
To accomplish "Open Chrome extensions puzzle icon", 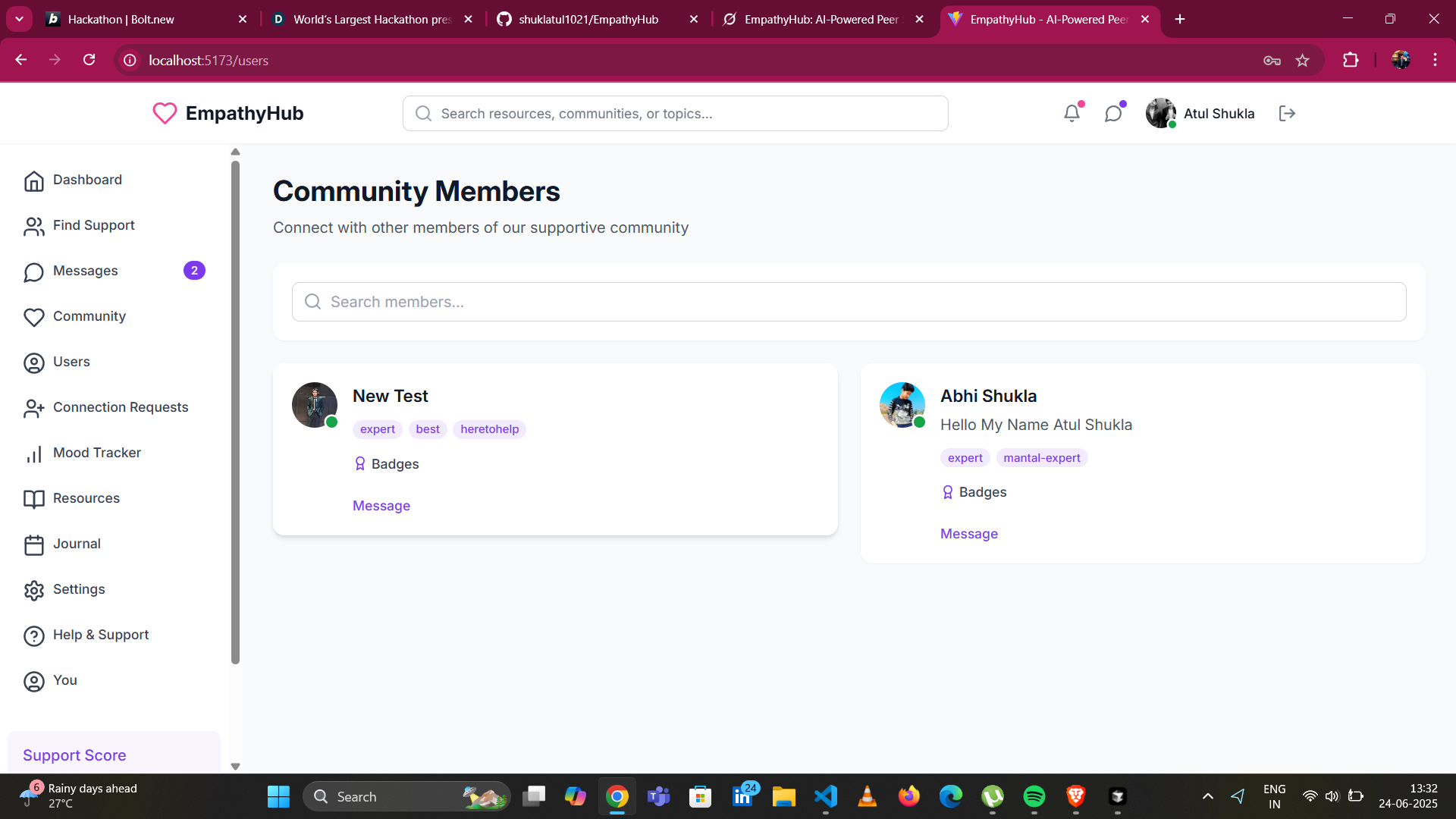I will click(1351, 61).
